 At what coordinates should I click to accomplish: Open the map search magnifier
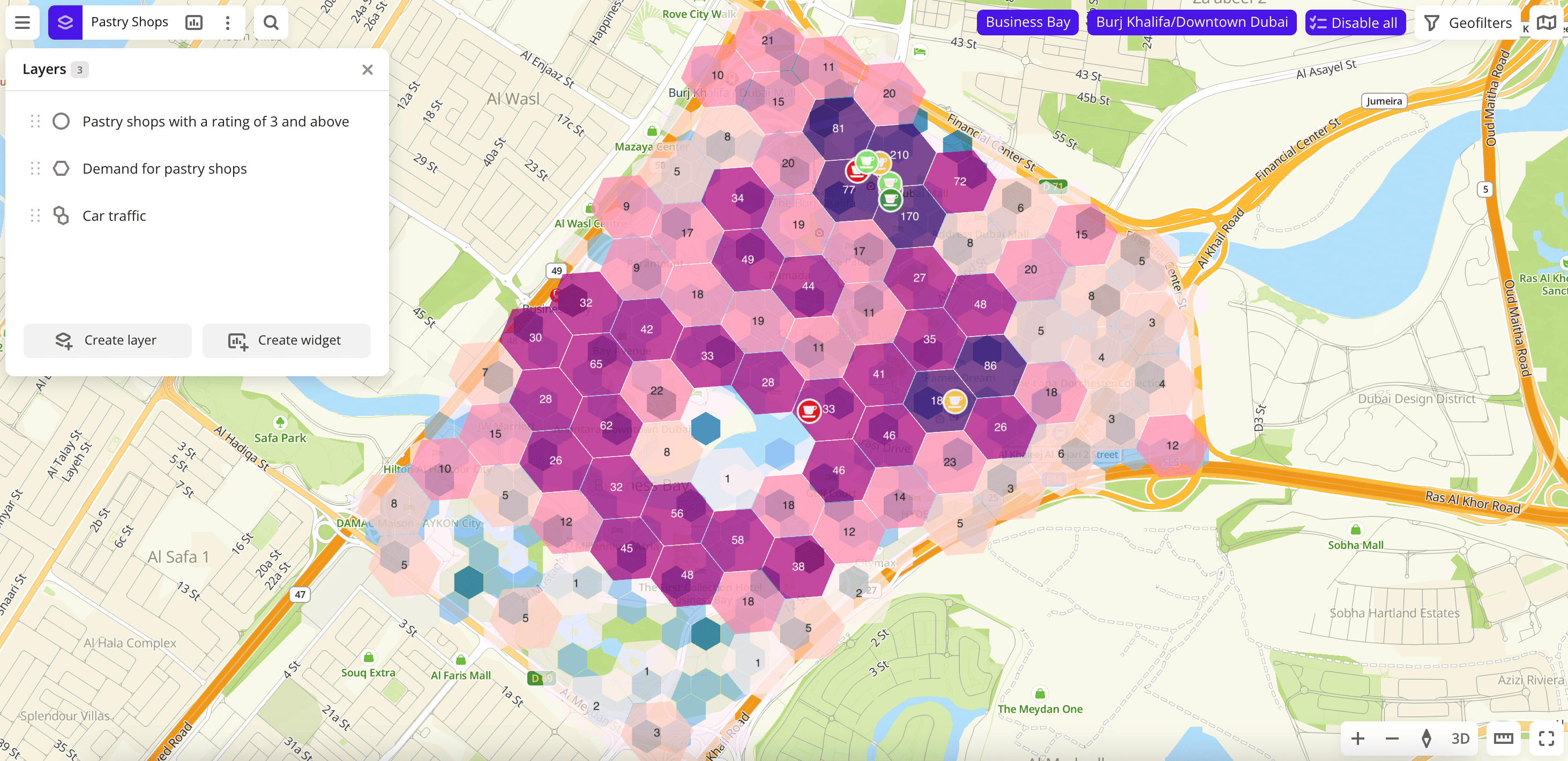(x=271, y=23)
